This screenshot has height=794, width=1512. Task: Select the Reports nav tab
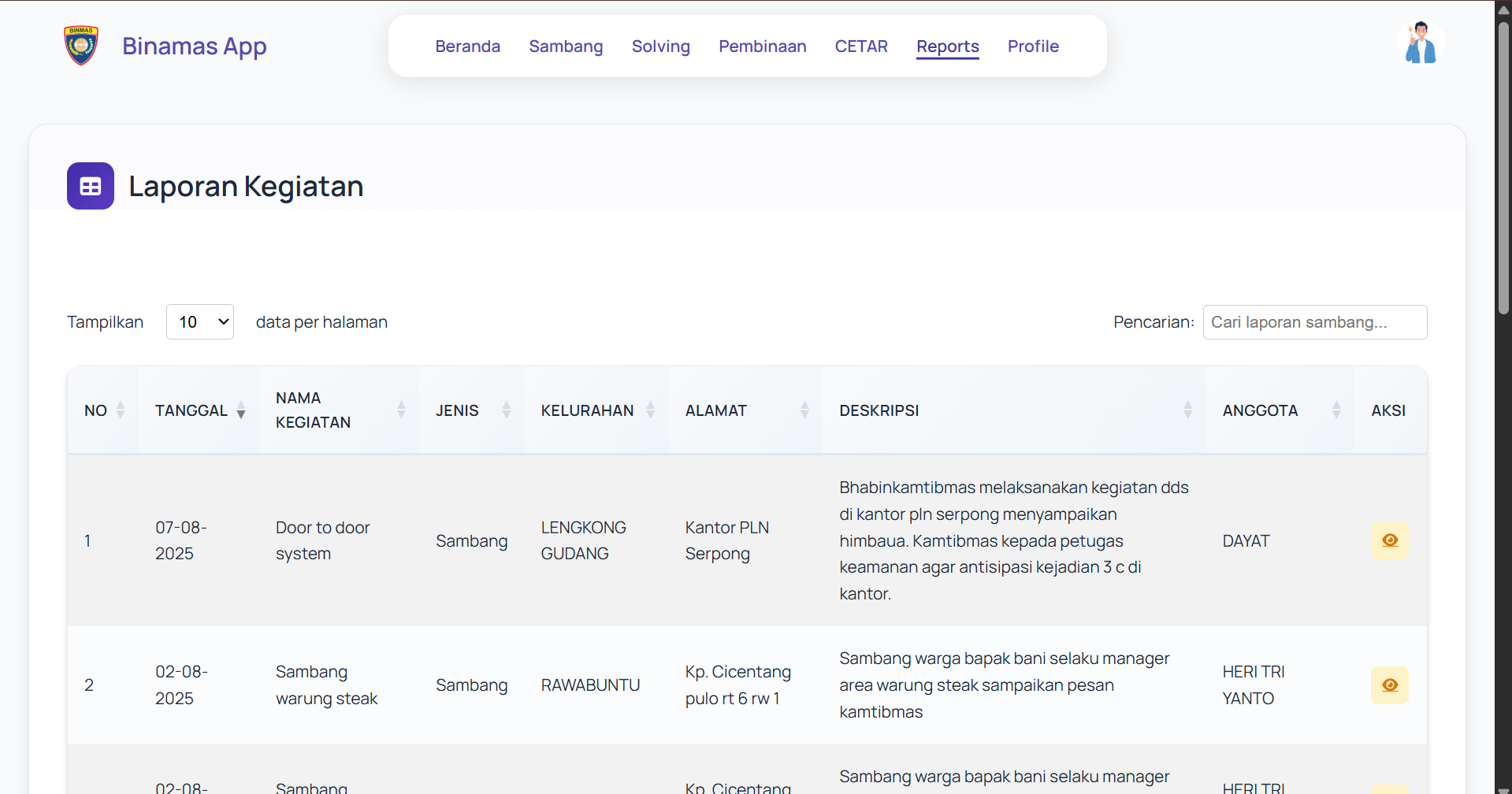click(x=947, y=46)
